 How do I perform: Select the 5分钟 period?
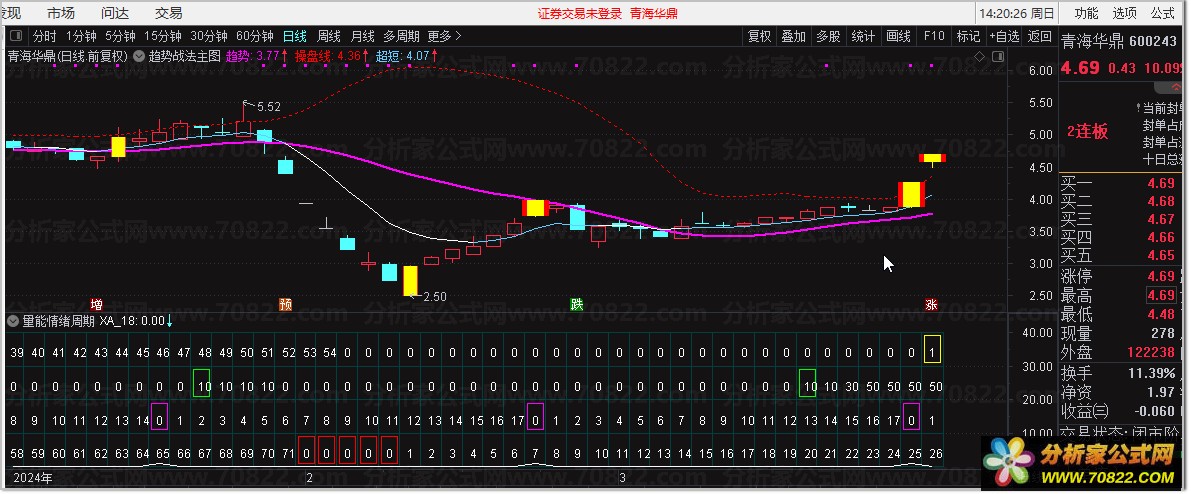(120, 36)
